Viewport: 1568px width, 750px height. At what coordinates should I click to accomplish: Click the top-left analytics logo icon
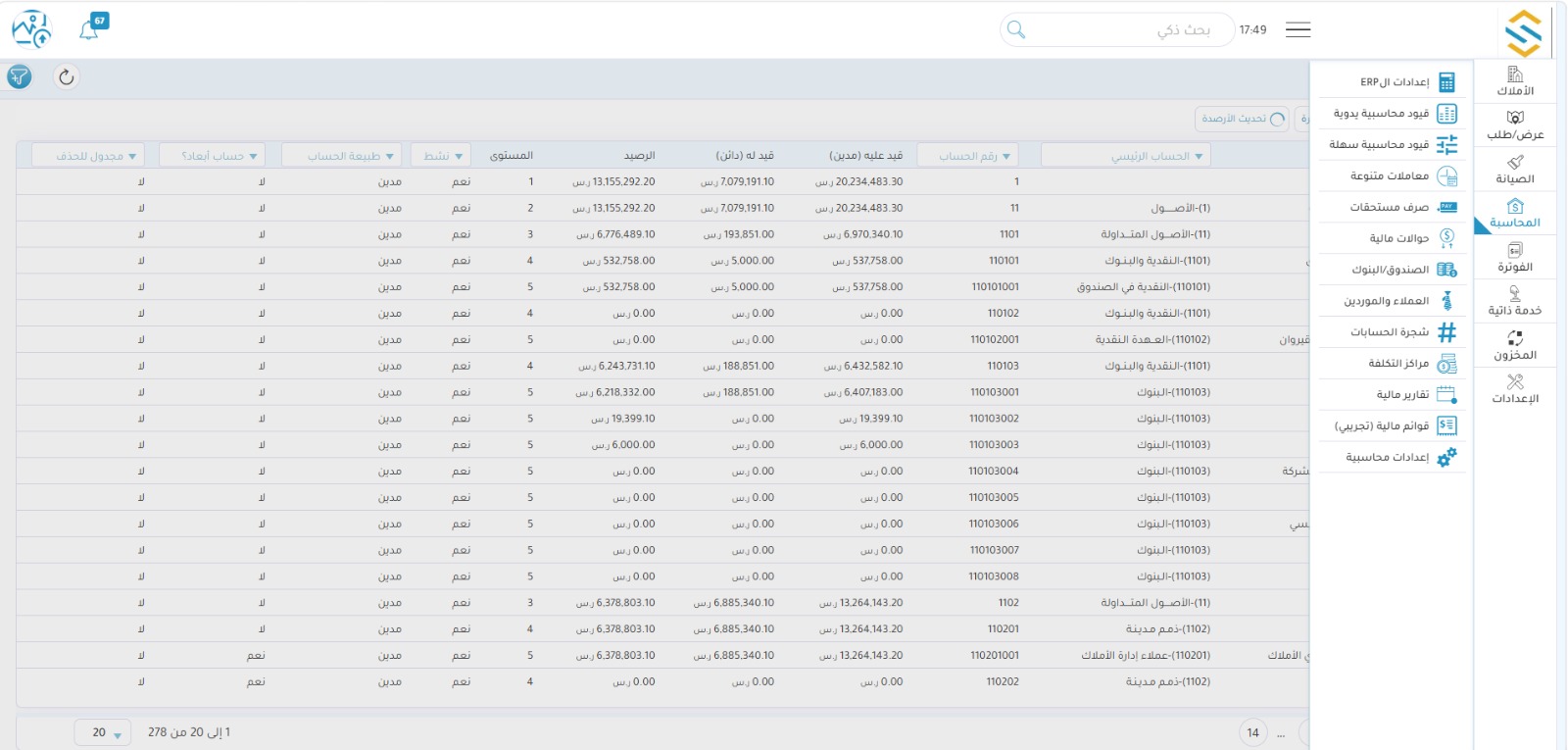click(31, 29)
